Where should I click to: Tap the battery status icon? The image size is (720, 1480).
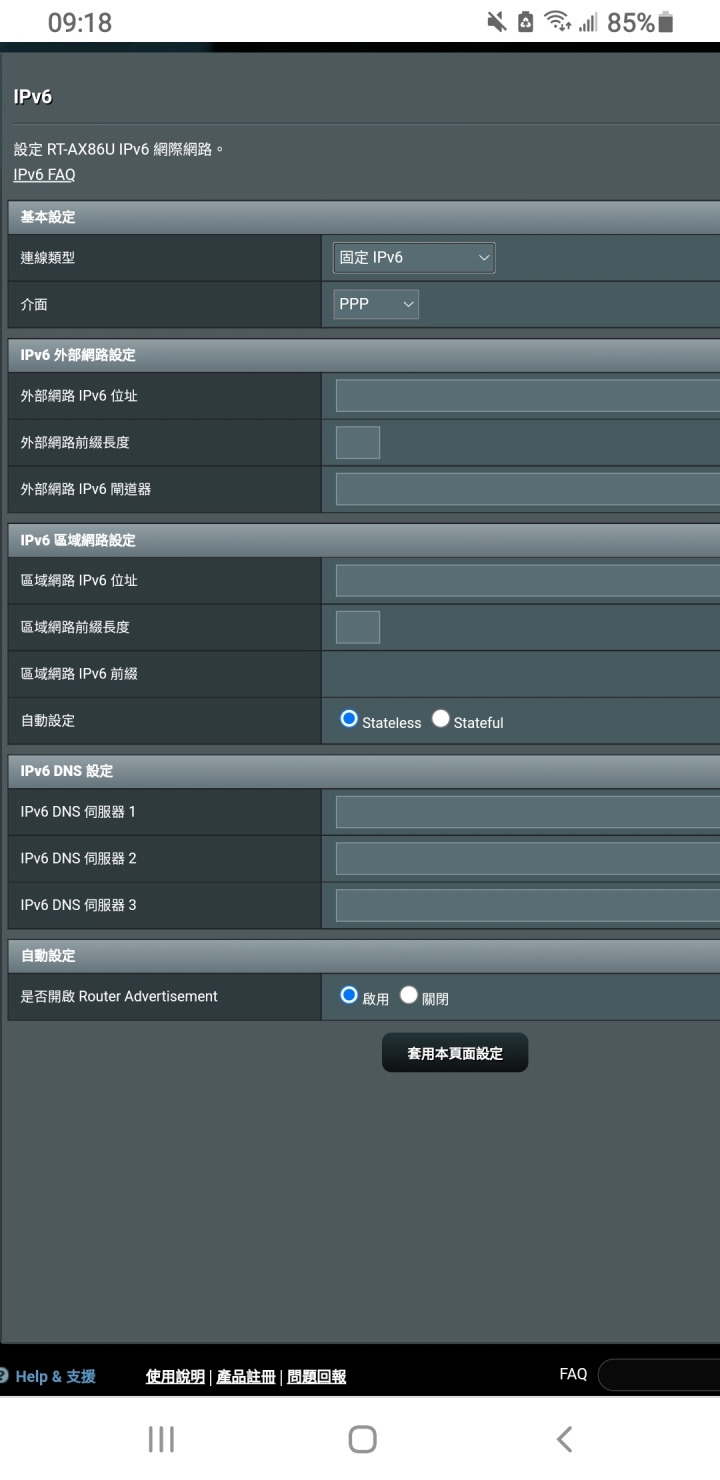(666, 23)
